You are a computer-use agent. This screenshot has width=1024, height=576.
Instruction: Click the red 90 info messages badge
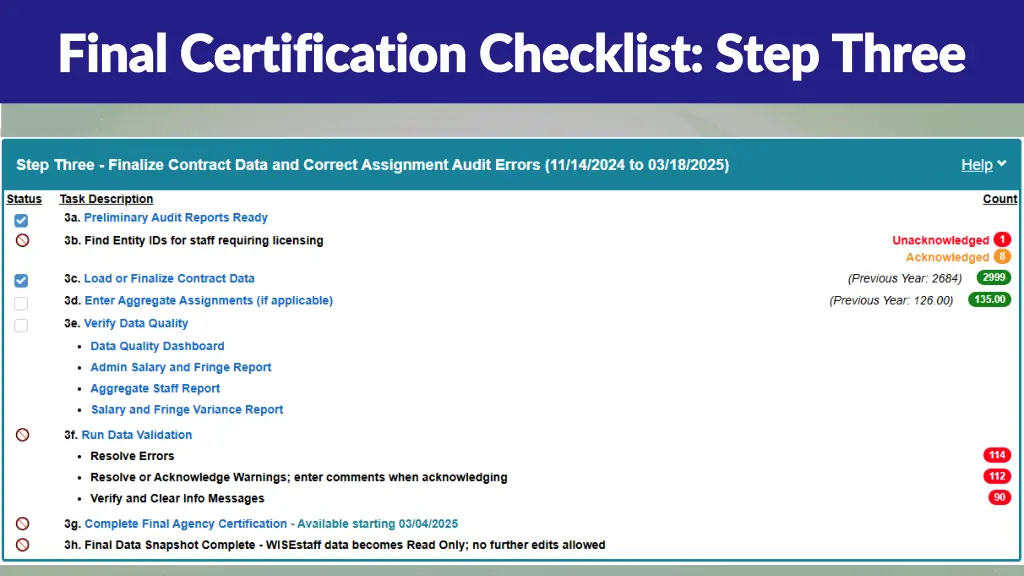[999, 498]
